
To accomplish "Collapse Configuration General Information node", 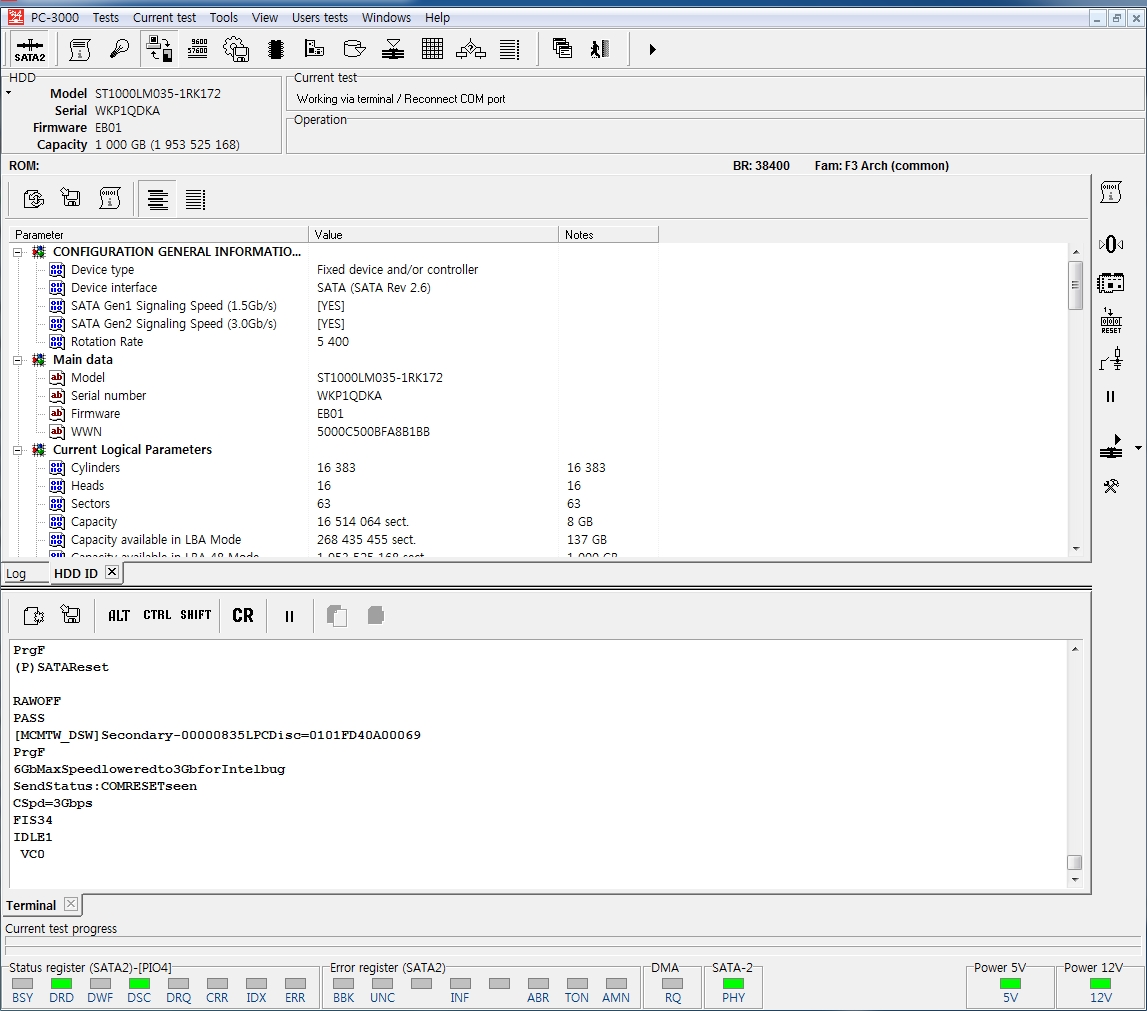I will (x=18, y=252).
